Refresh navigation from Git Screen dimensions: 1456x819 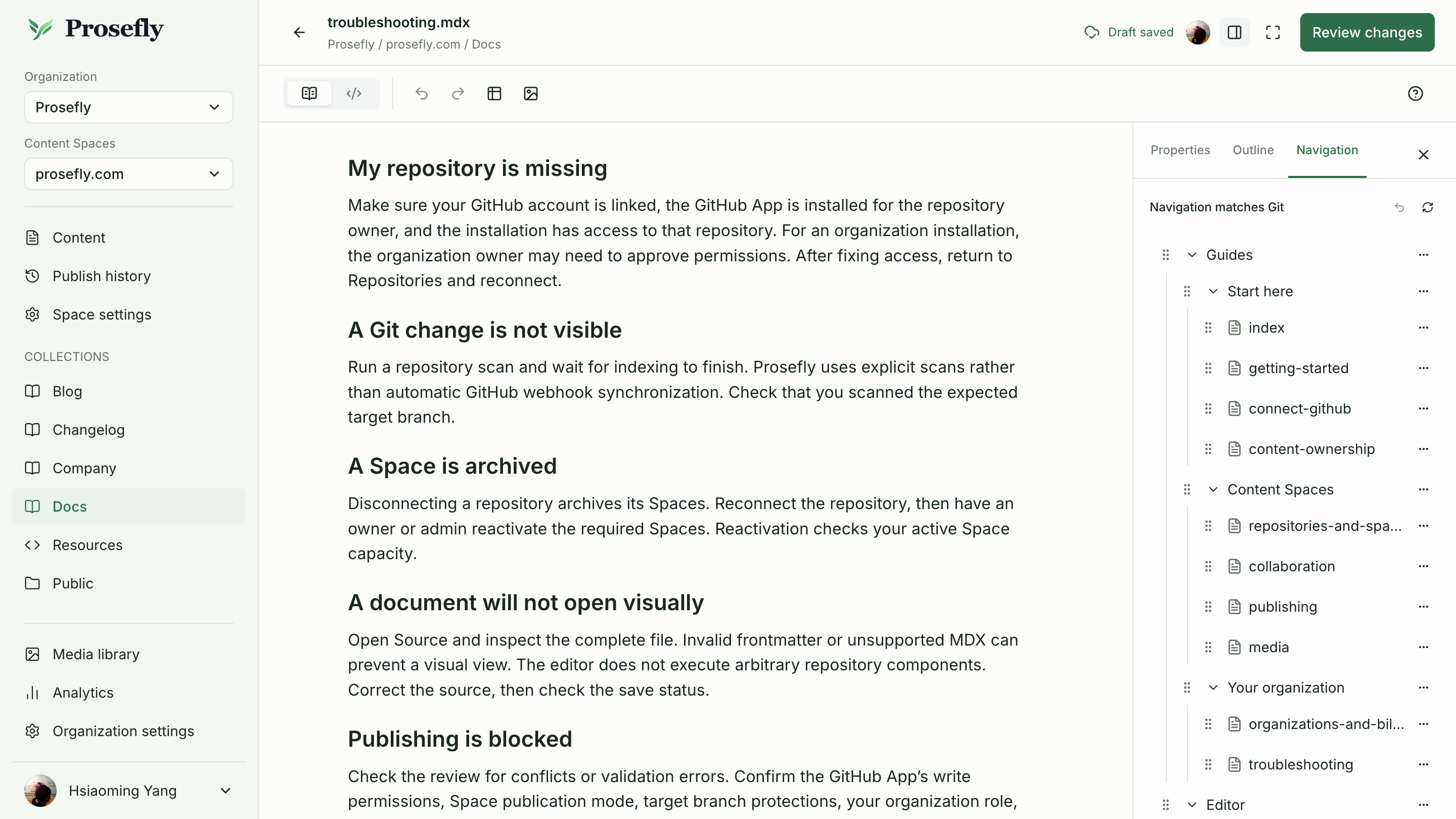tap(1427, 207)
